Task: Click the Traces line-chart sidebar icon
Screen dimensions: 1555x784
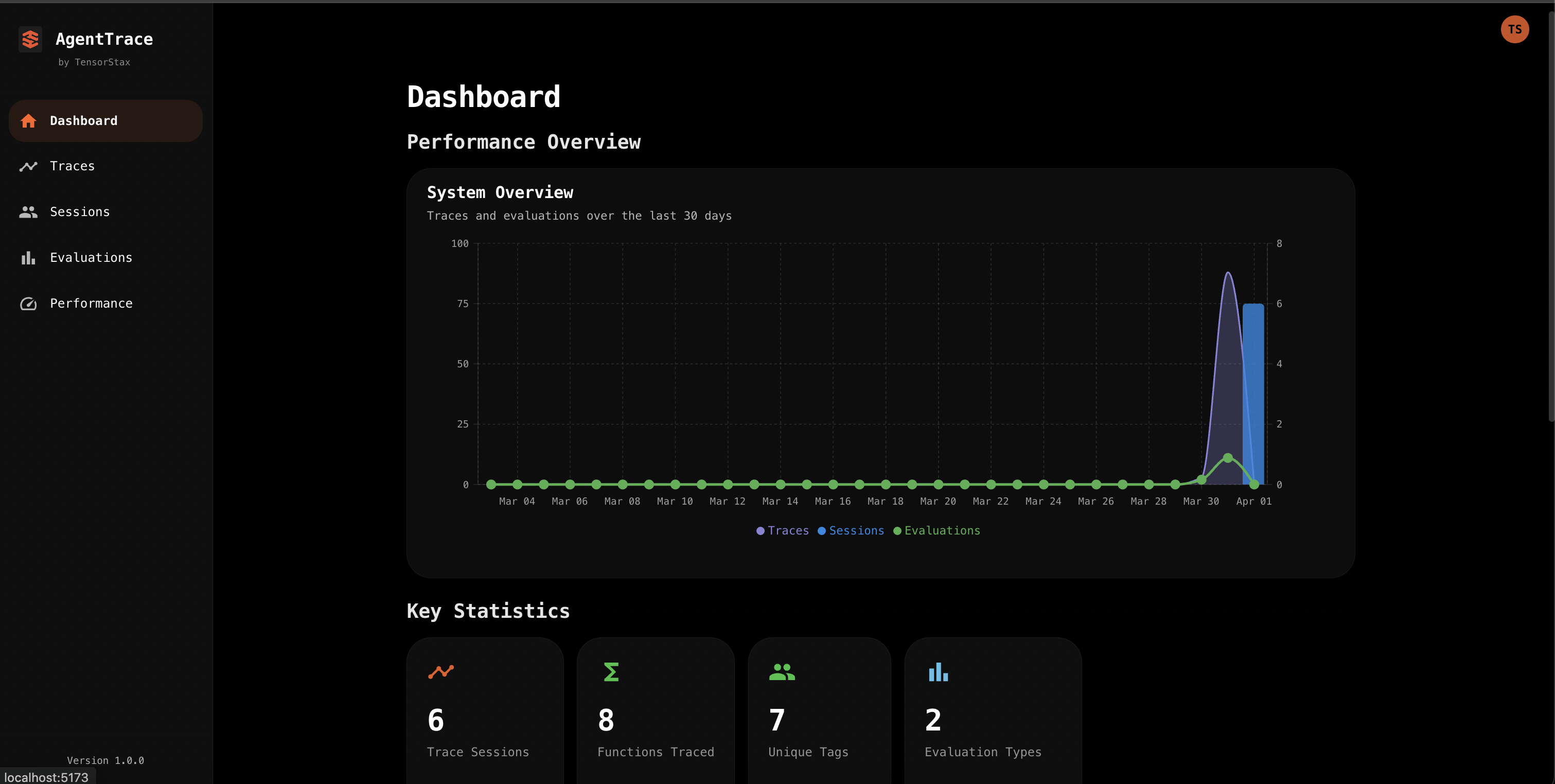Action: pyautogui.click(x=28, y=167)
